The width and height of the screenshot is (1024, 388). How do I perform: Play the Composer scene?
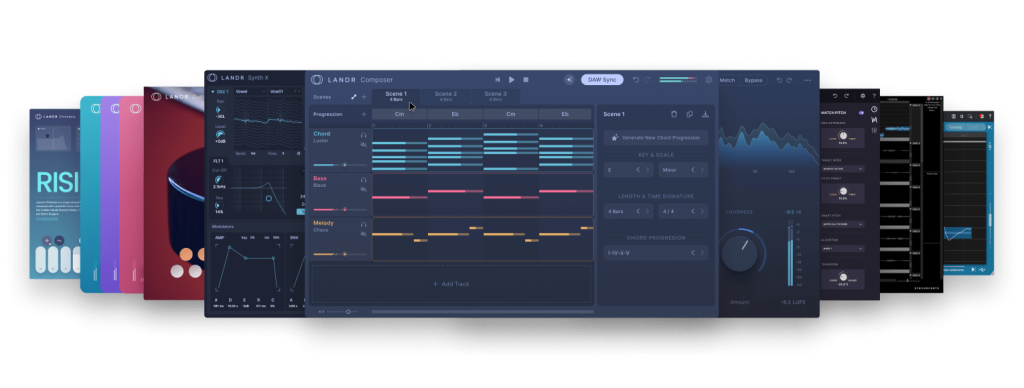511,80
